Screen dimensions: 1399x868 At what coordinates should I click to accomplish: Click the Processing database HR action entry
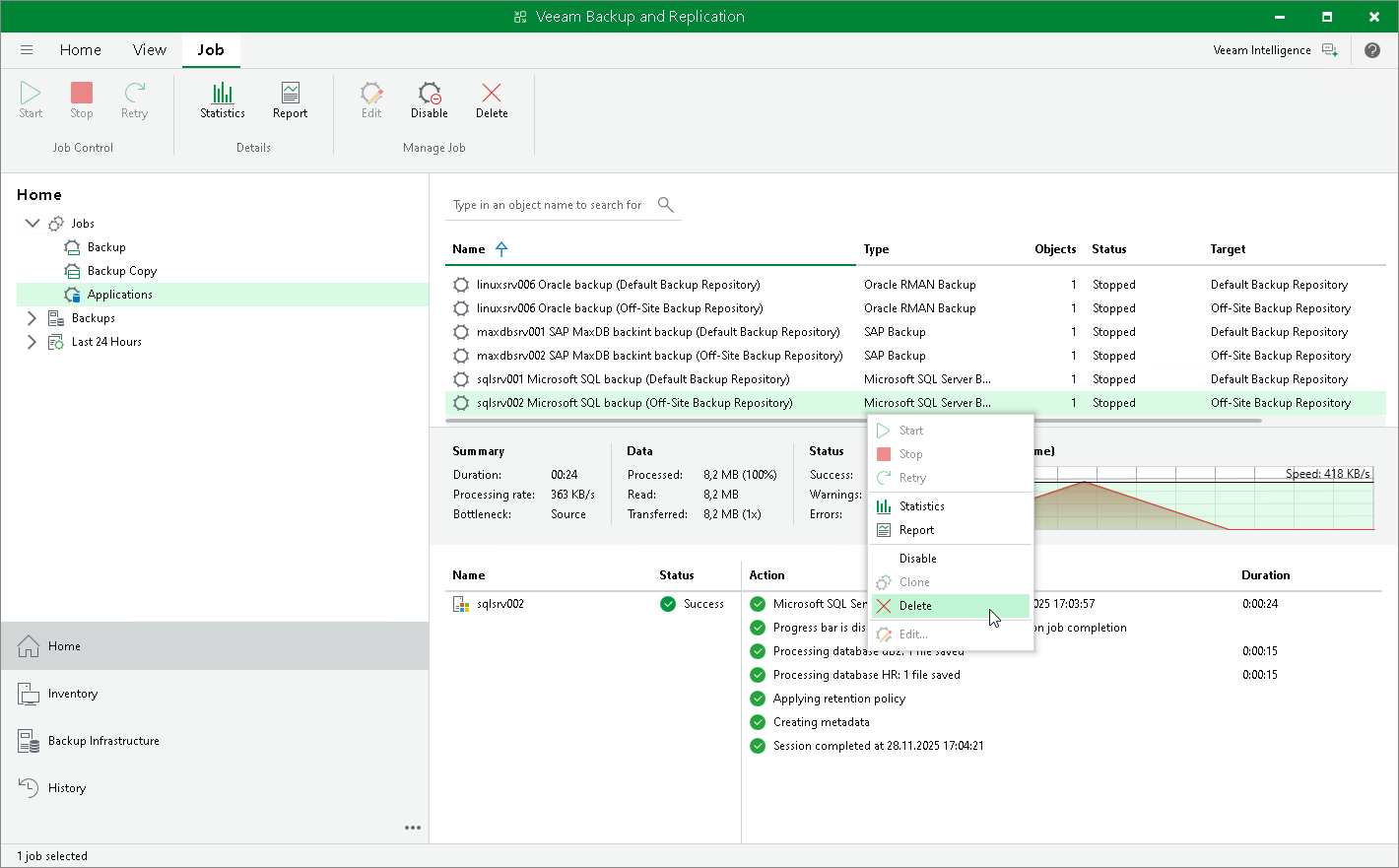(x=867, y=675)
